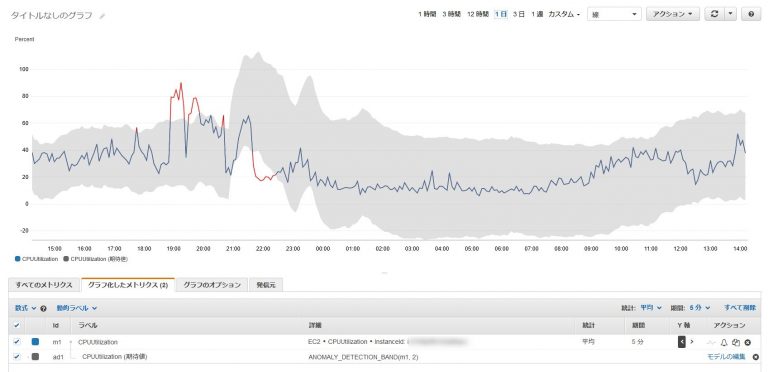Image resolution: width=768 pixels, height=372 pixels.
Task: Open the help question mark icon
Action: pyautogui.click(x=751, y=14)
